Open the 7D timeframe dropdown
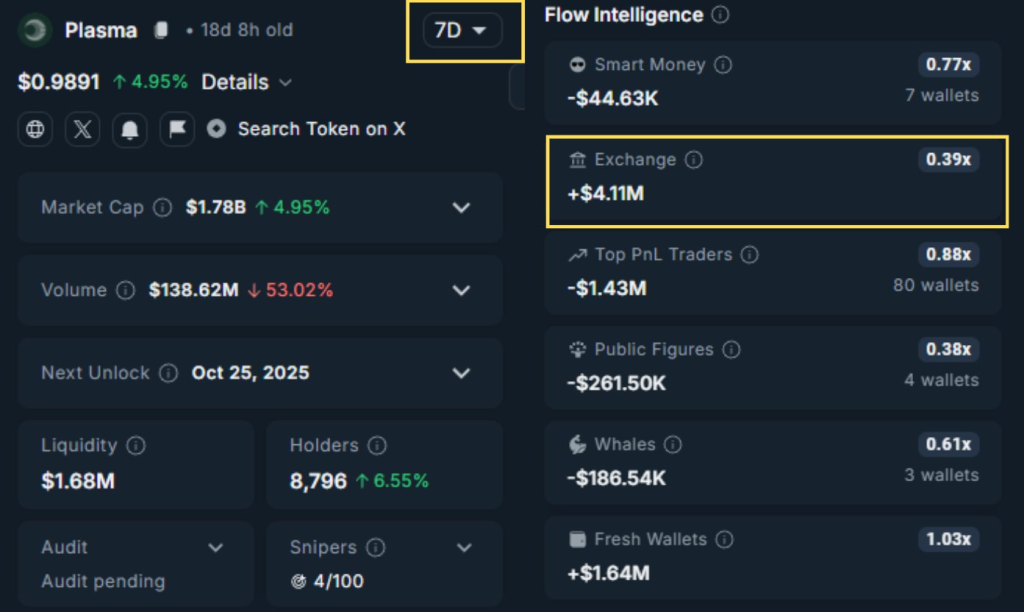1024x612 pixels. pyautogui.click(x=461, y=30)
